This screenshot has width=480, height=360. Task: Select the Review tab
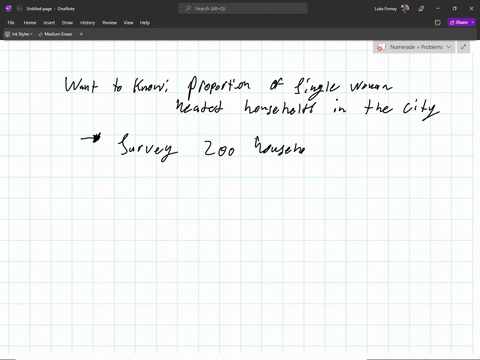(x=109, y=23)
